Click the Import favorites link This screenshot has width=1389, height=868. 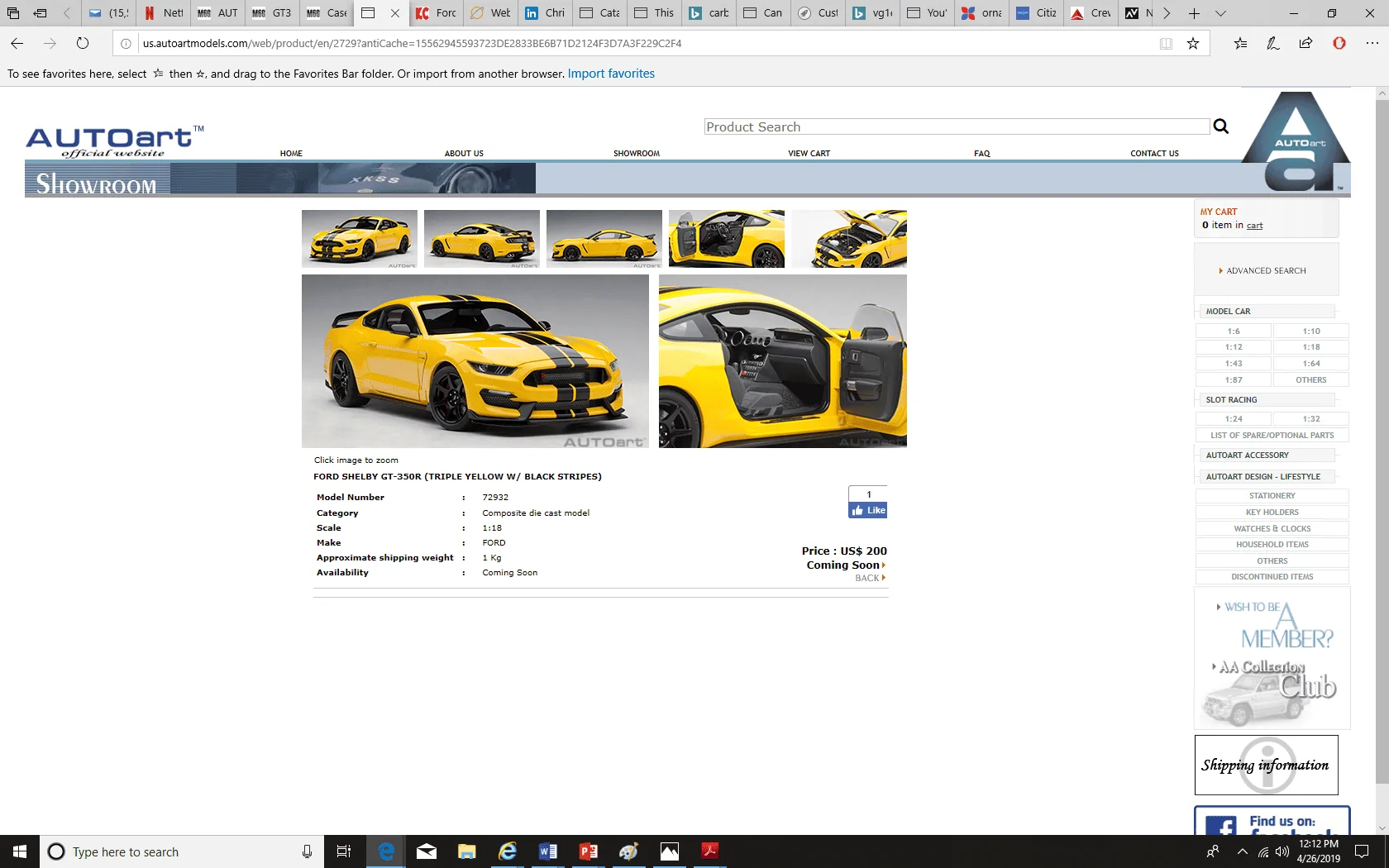click(611, 74)
